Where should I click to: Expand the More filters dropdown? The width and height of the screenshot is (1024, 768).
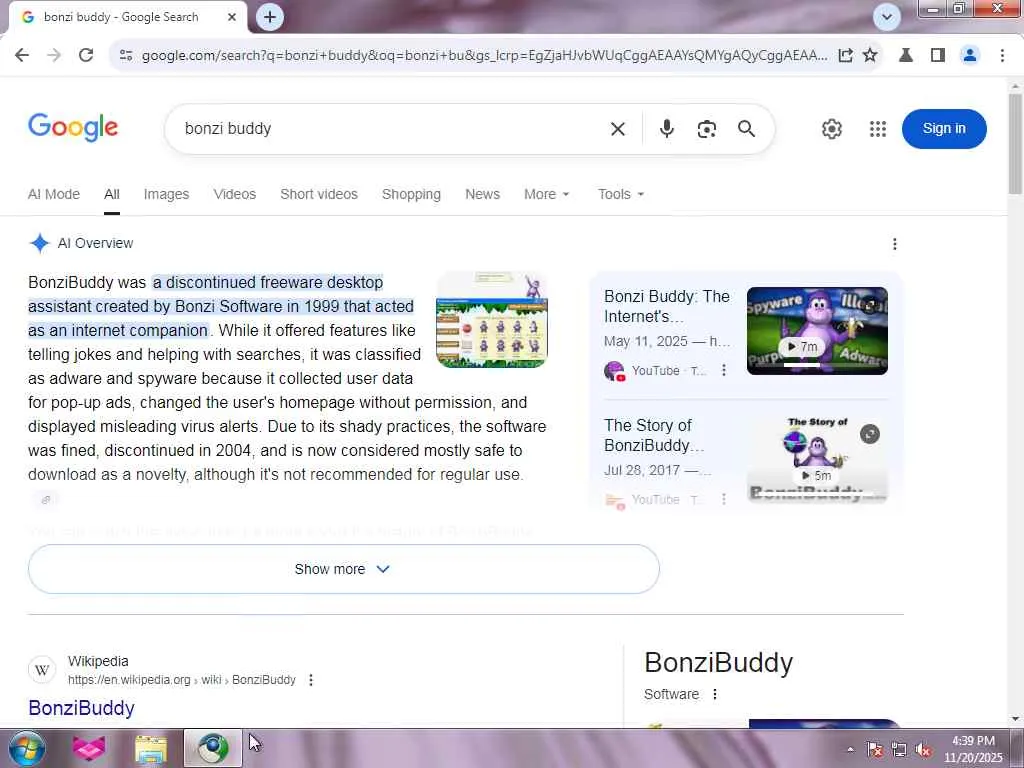547,194
